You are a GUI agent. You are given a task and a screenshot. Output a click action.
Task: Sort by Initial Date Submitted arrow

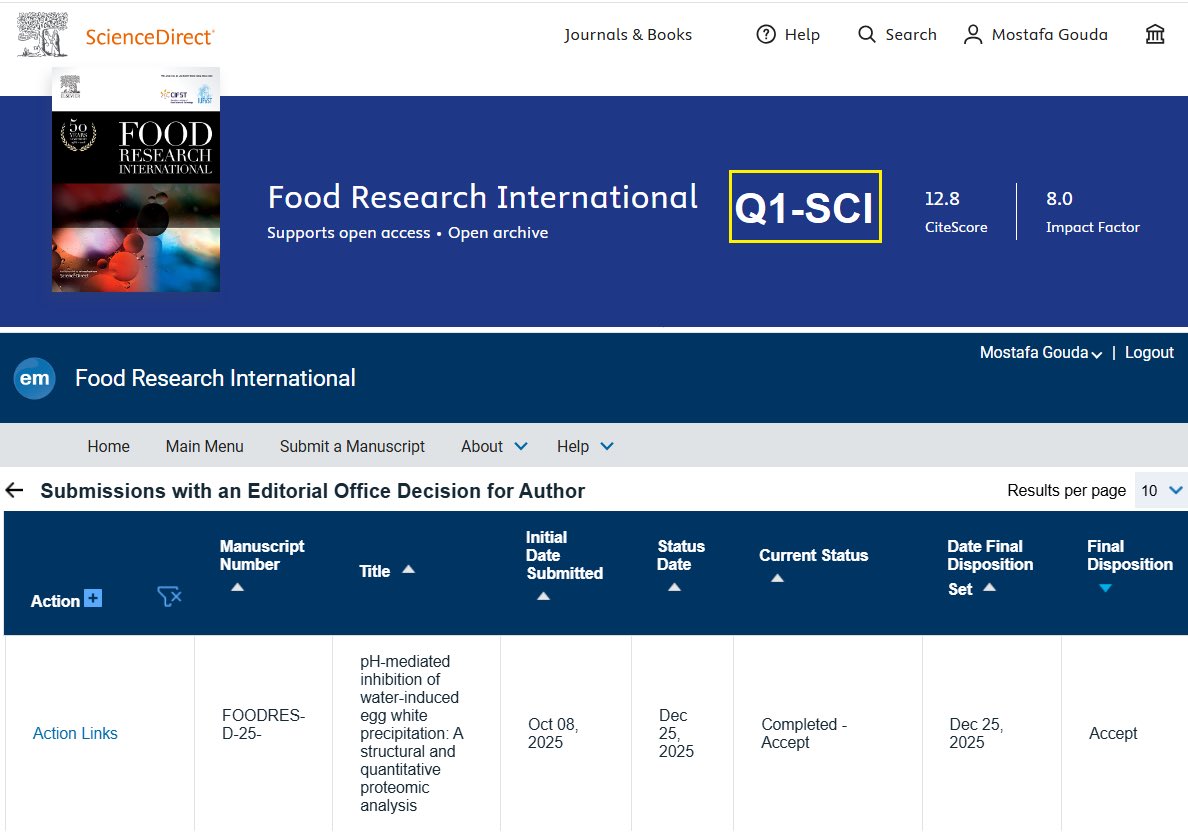coord(543,596)
